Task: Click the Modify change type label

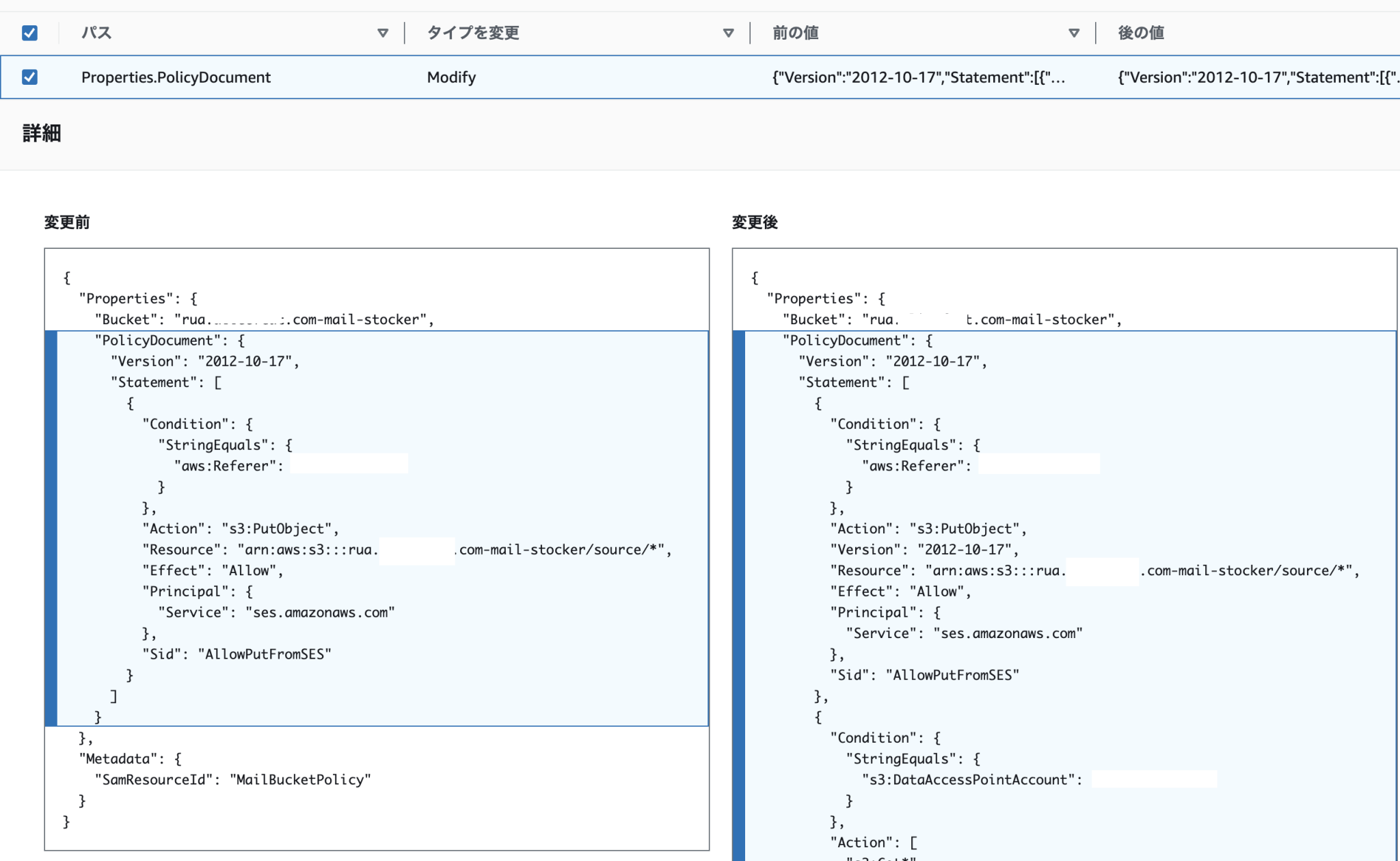Action: click(450, 77)
